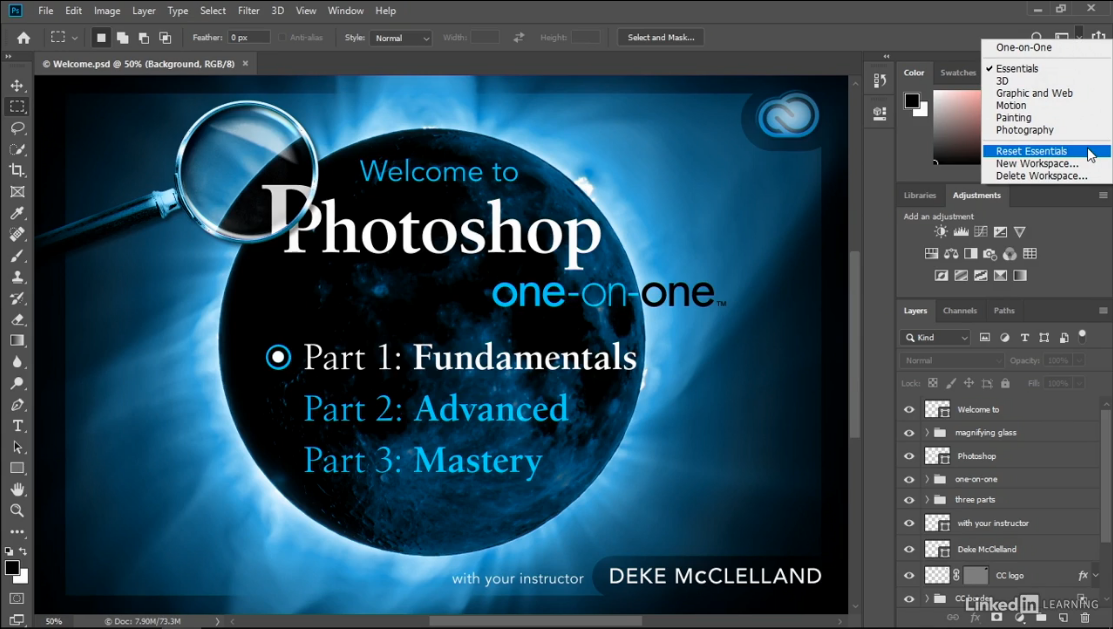This screenshot has width=1113, height=629.
Task: Add a Levels adjustment
Action: point(961,232)
